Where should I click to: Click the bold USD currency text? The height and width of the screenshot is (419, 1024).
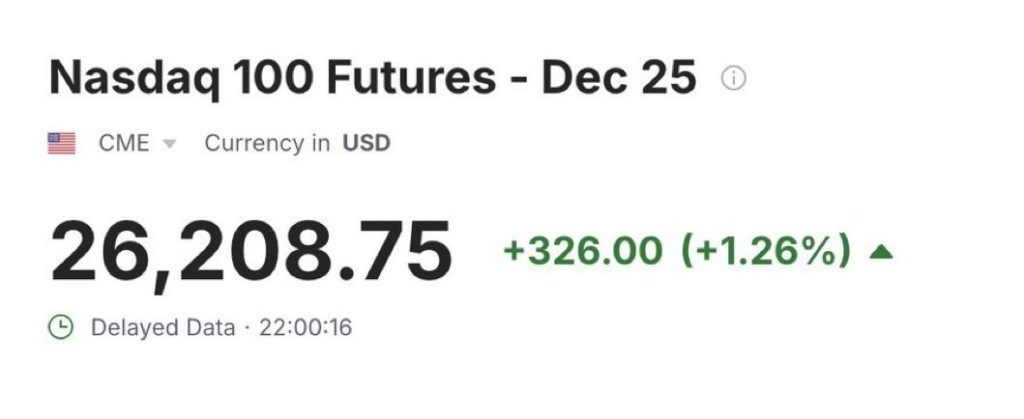(367, 143)
